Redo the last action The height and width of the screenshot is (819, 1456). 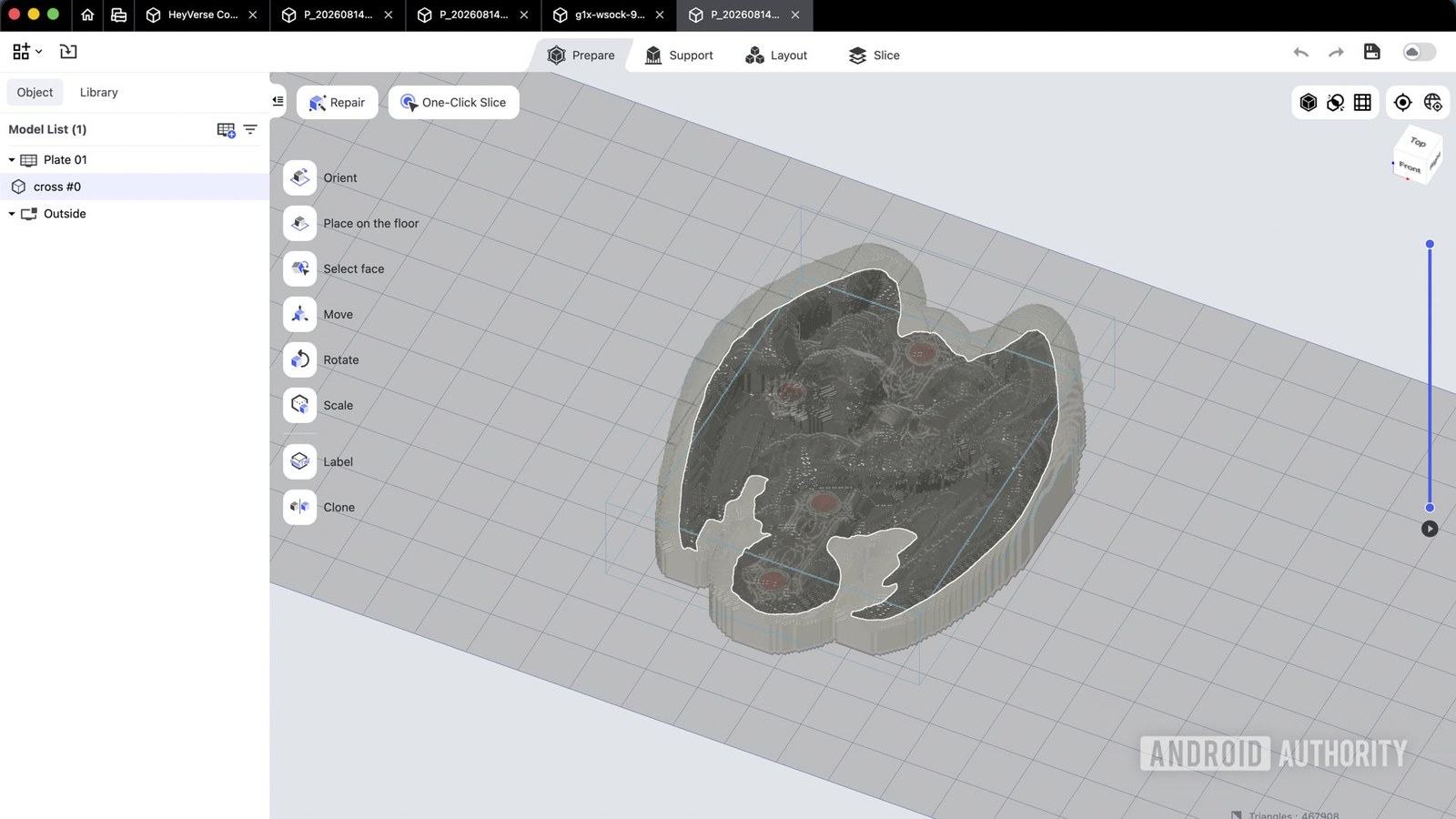(1336, 53)
